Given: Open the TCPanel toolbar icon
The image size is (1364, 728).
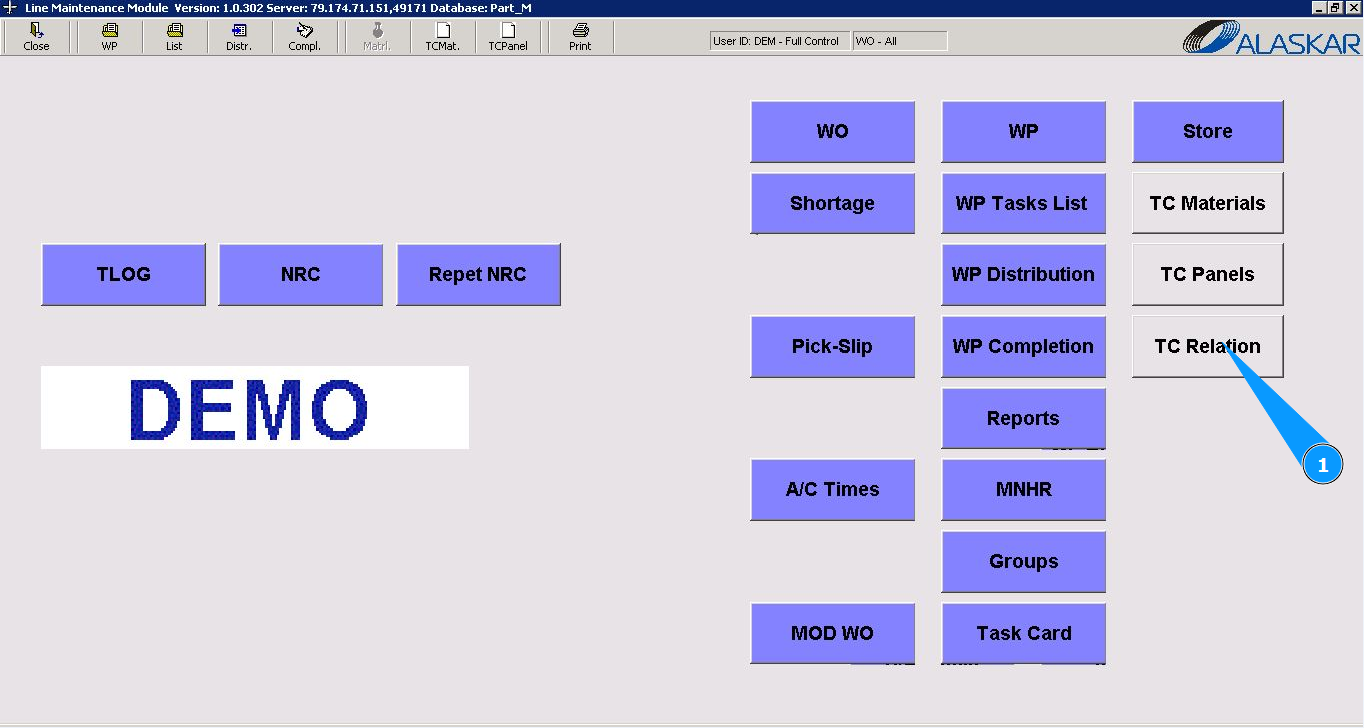Looking at the screenshot, I should pyautogui.click(x=507, y=37).
